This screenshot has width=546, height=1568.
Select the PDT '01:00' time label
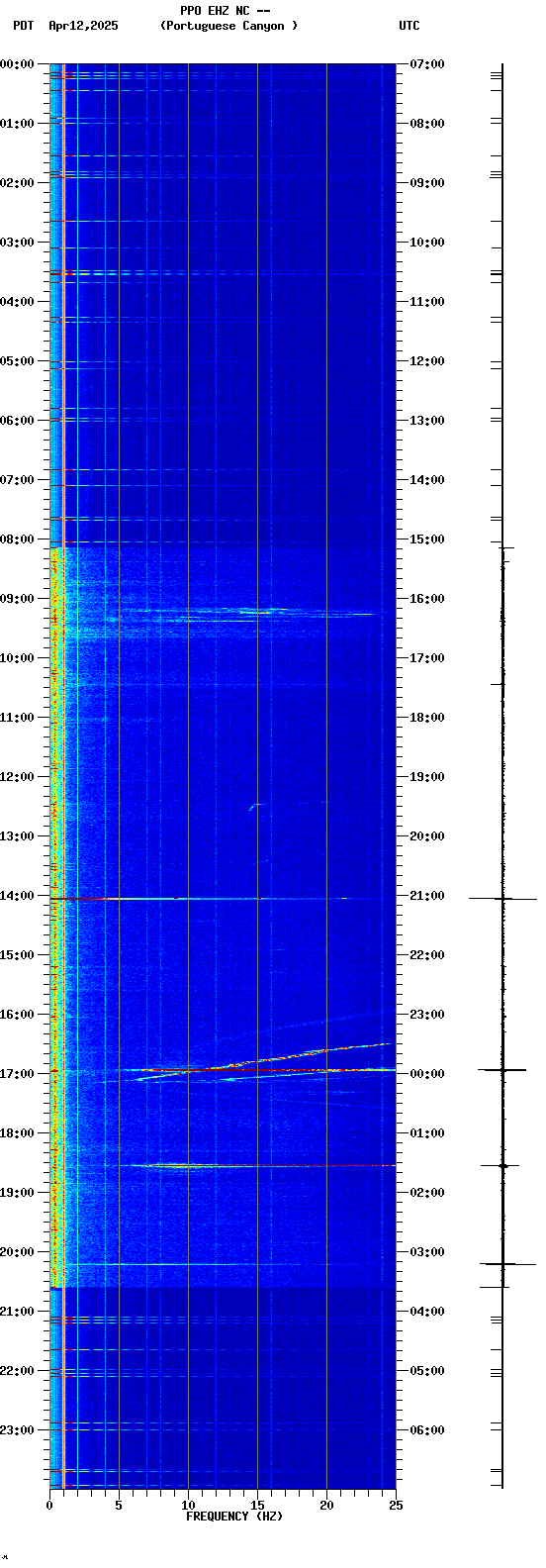click(17, 124)
